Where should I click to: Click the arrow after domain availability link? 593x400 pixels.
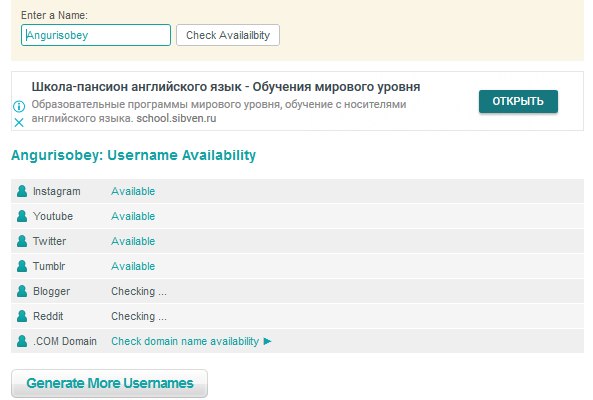(267, 341)
